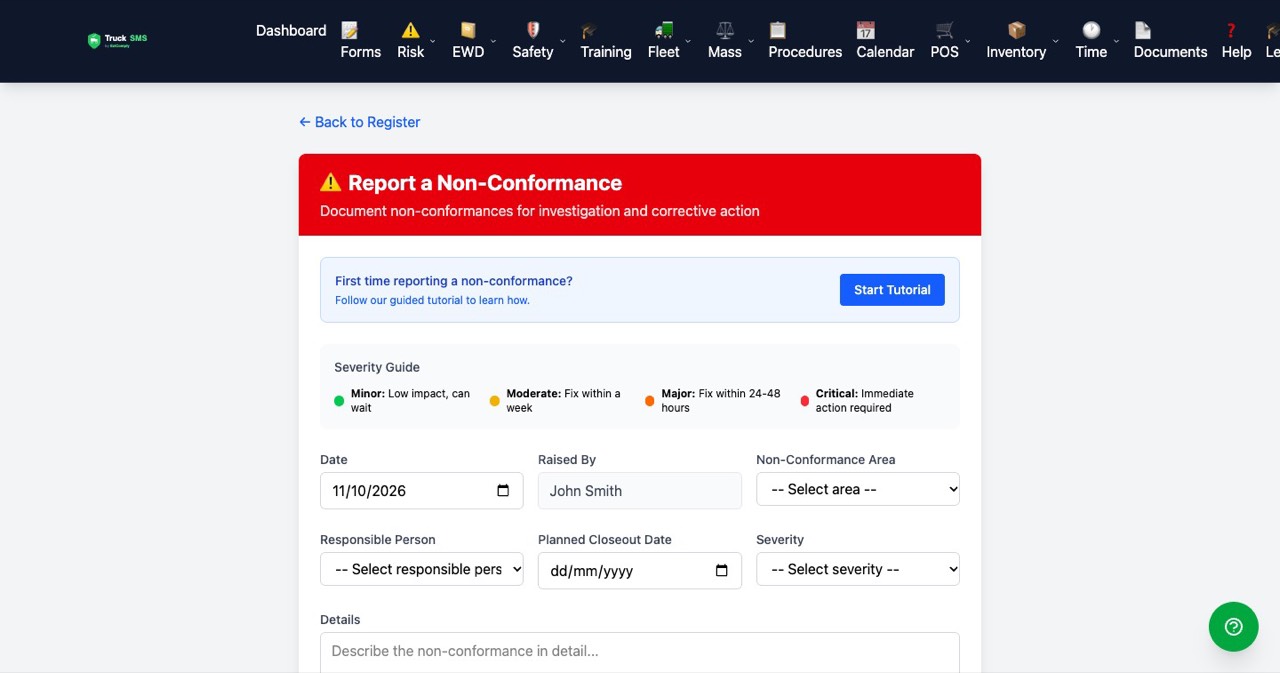Expand the Fleet menu chevron
This screenshot has height=673, width=1280.
688,42
